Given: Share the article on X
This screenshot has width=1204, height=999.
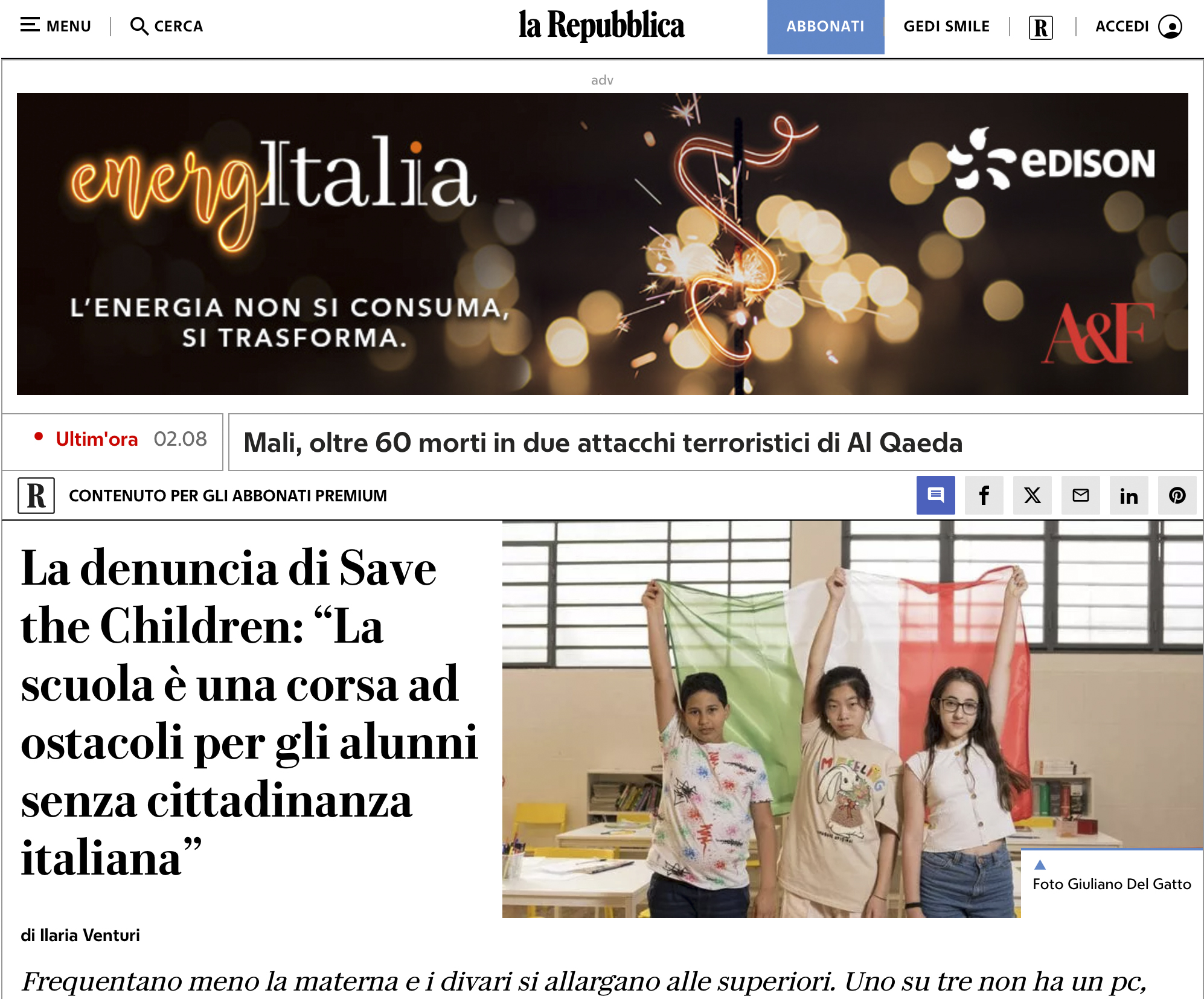Looking at the screenshot, I should 1032,495.
